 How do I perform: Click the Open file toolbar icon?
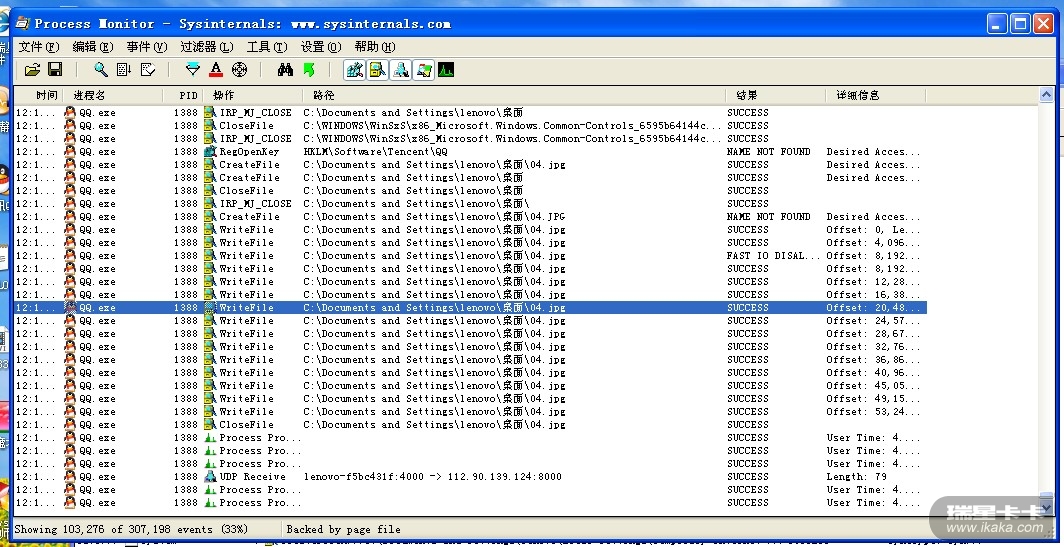[32, 69]
